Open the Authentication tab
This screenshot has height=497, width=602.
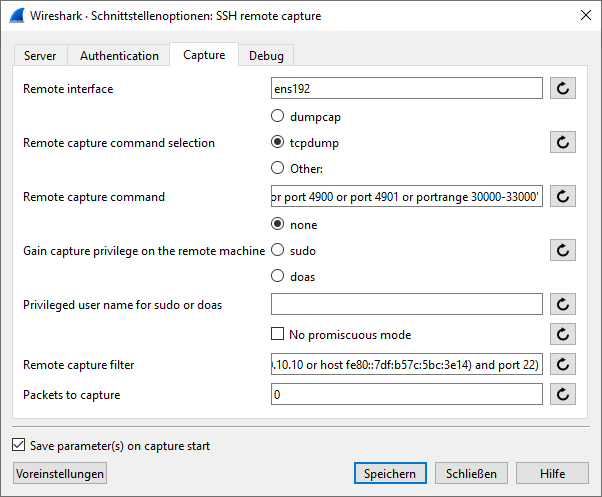pos(119,56)
